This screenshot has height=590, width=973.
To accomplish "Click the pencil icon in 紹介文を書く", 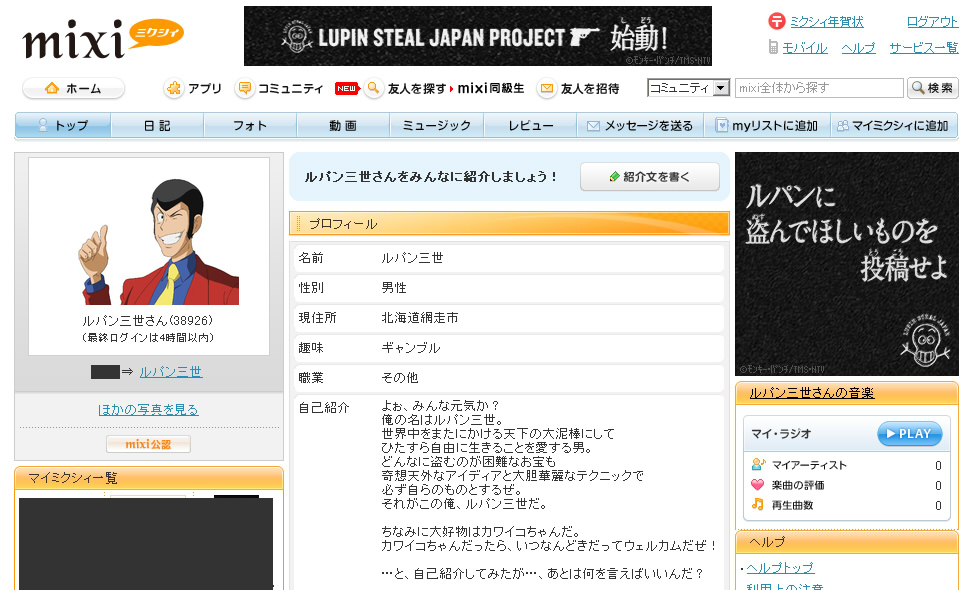I will [614, 177].
